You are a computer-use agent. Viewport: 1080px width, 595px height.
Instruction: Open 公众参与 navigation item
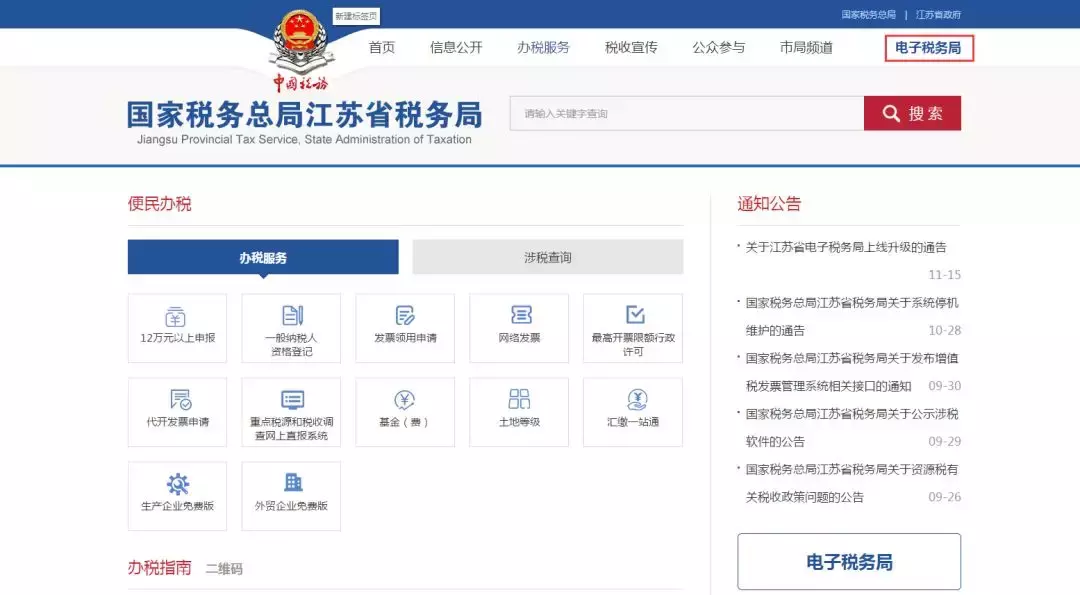(718, 48)
